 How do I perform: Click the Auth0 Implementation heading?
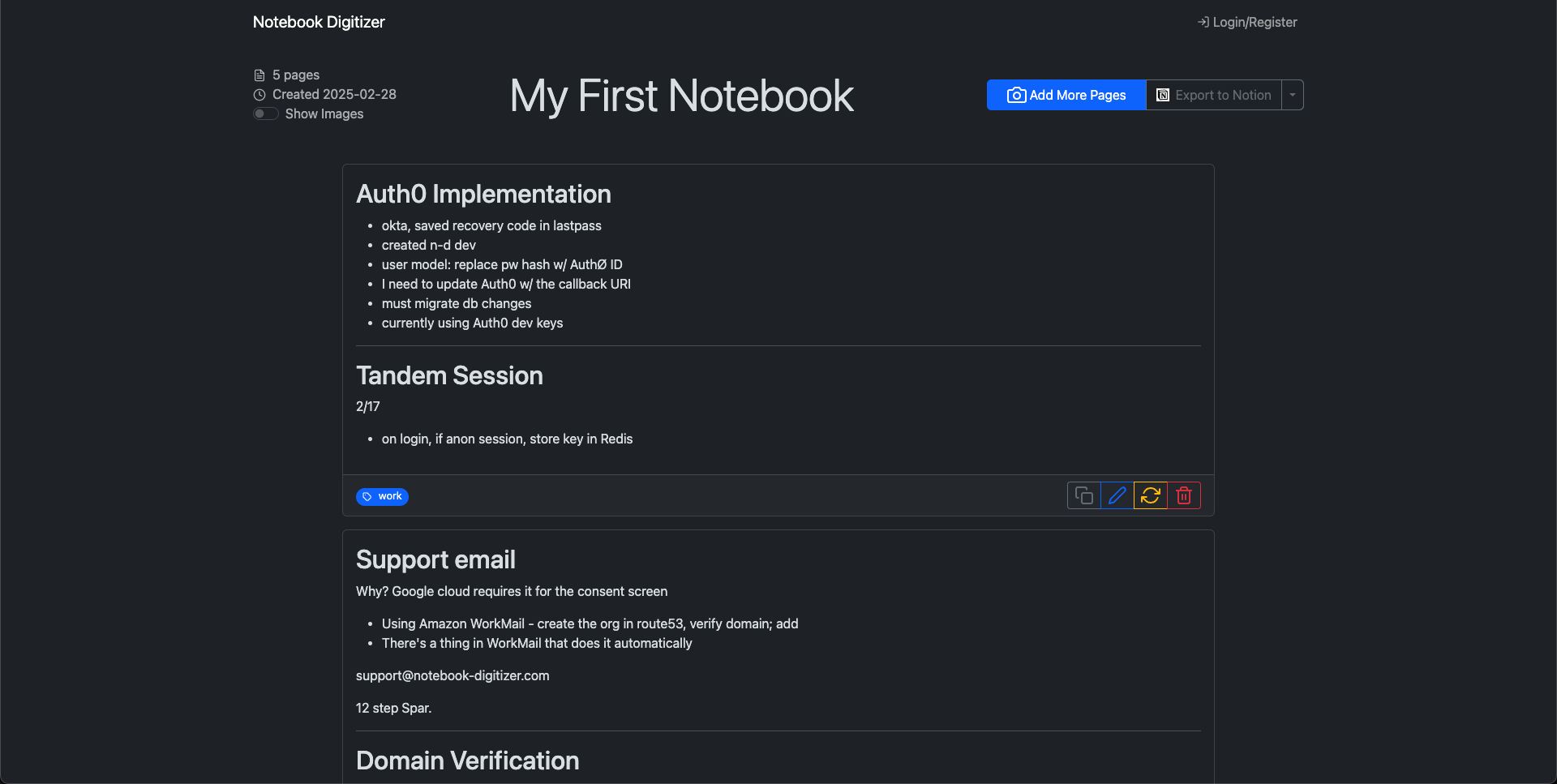coord(483,194)
